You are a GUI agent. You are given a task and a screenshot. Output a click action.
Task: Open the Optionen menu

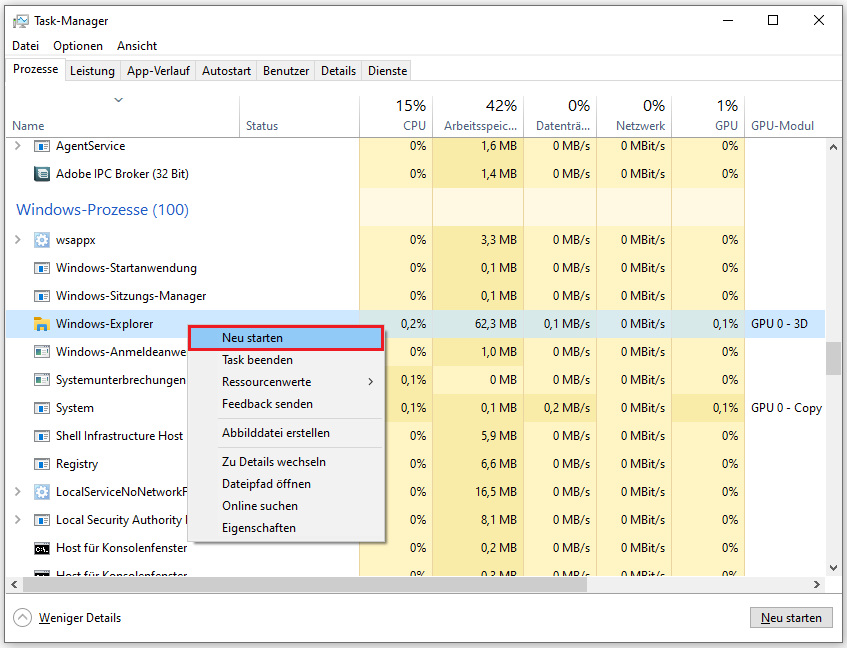(x=77, y=45)
